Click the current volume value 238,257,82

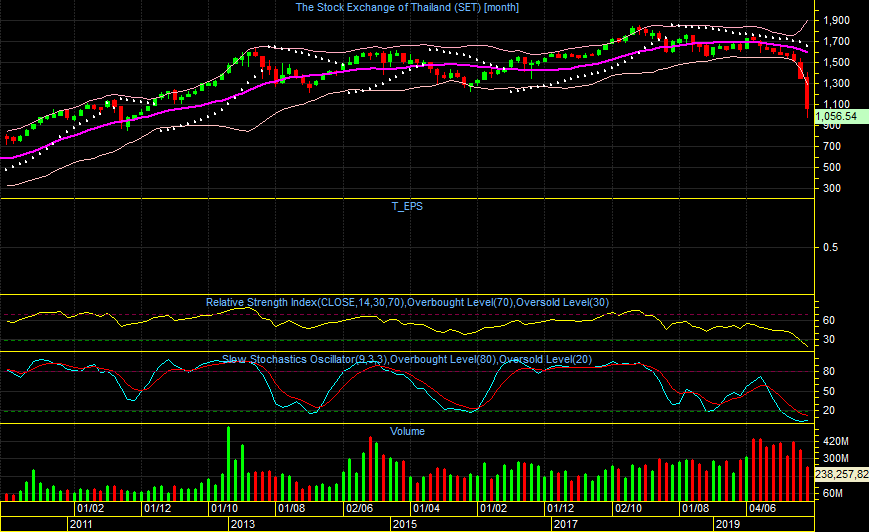842,474
